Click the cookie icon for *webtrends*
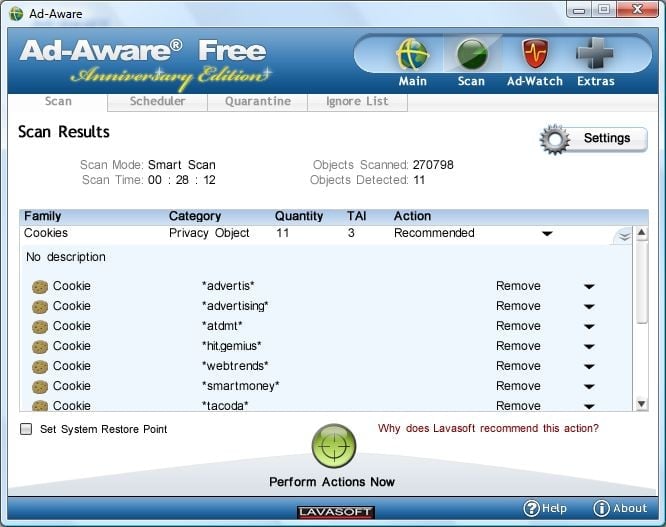 [x=40, y=366]
